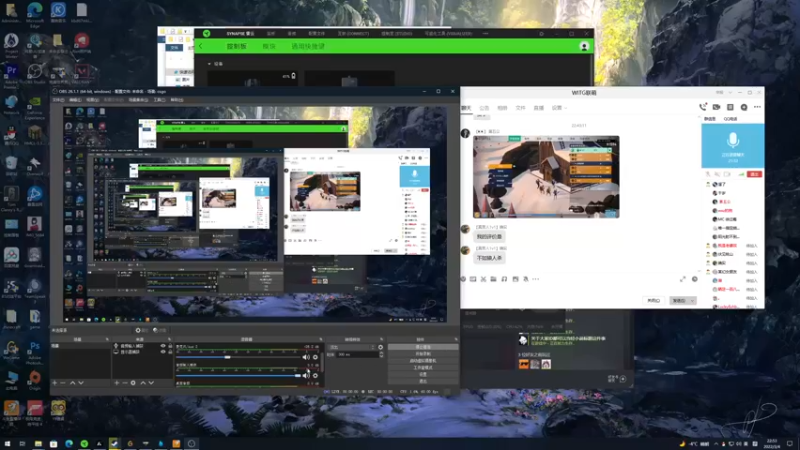Add a new source in OBS

click(117, 383)
